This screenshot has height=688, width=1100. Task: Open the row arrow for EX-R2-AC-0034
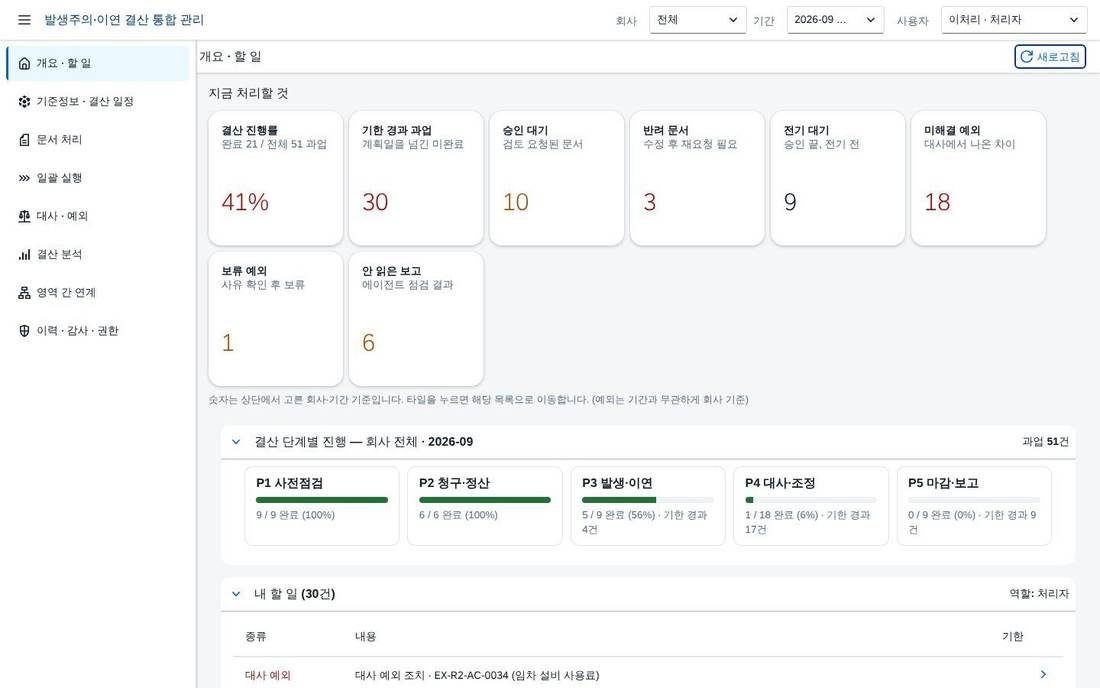click(1043, 675)
